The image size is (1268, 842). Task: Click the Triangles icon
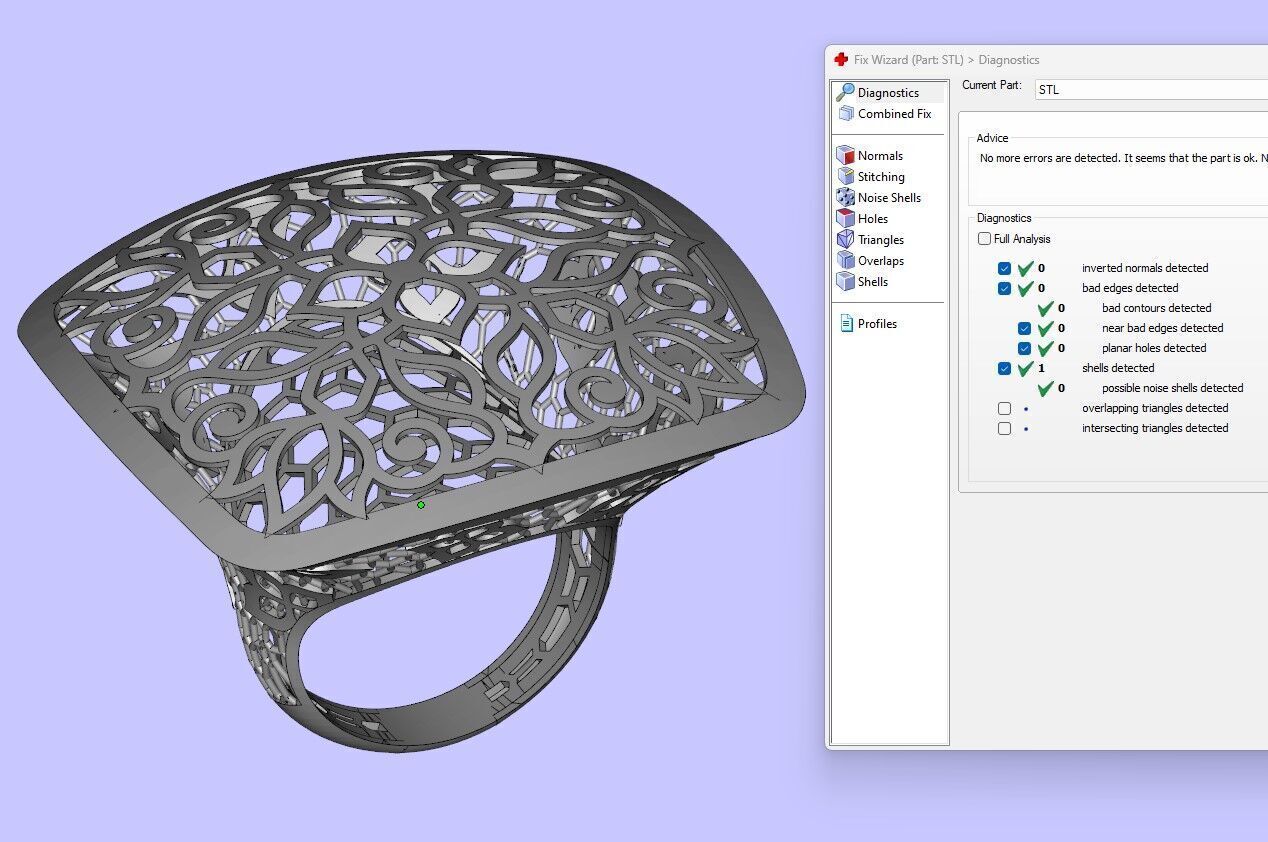845,240
